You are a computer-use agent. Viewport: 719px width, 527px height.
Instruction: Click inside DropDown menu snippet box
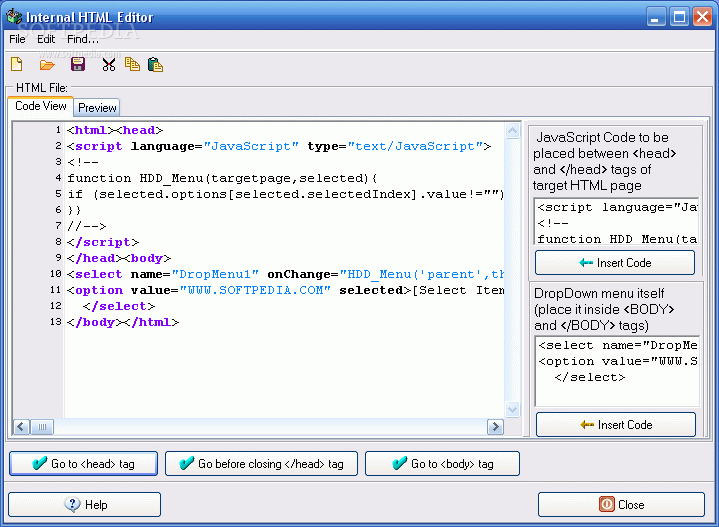(617, 371)
